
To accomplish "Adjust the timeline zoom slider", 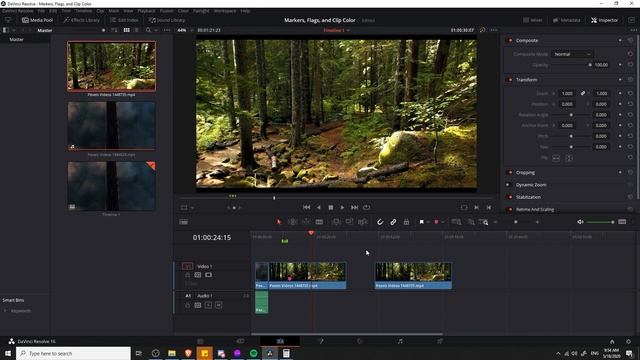I will [516, 222].
